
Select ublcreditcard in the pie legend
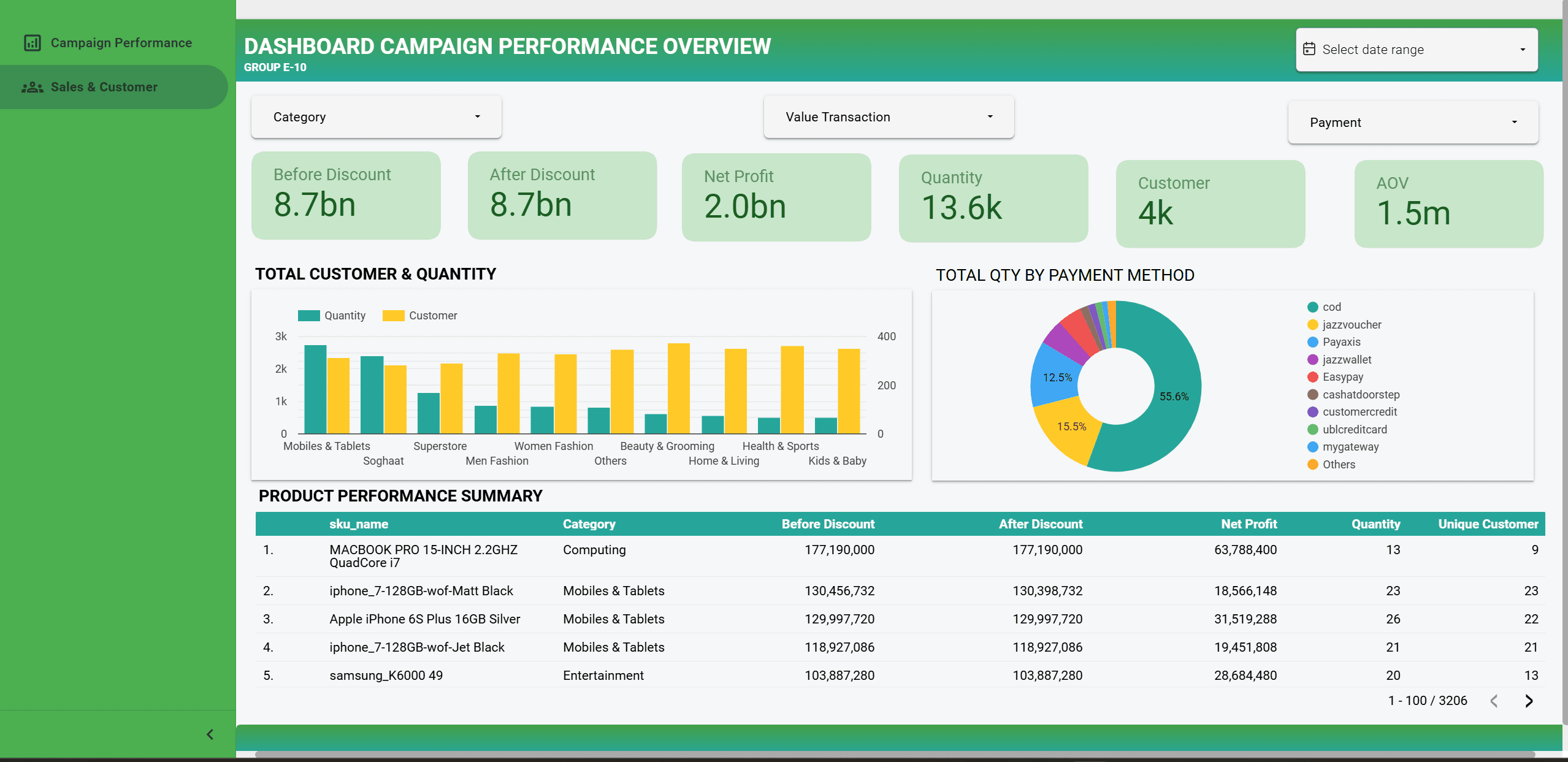(1347, 430)
